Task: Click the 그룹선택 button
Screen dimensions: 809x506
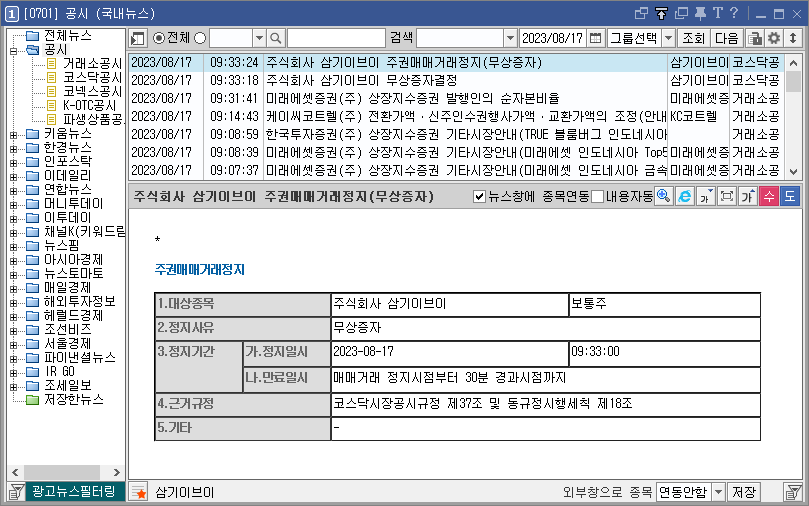Action: (634, 38)
